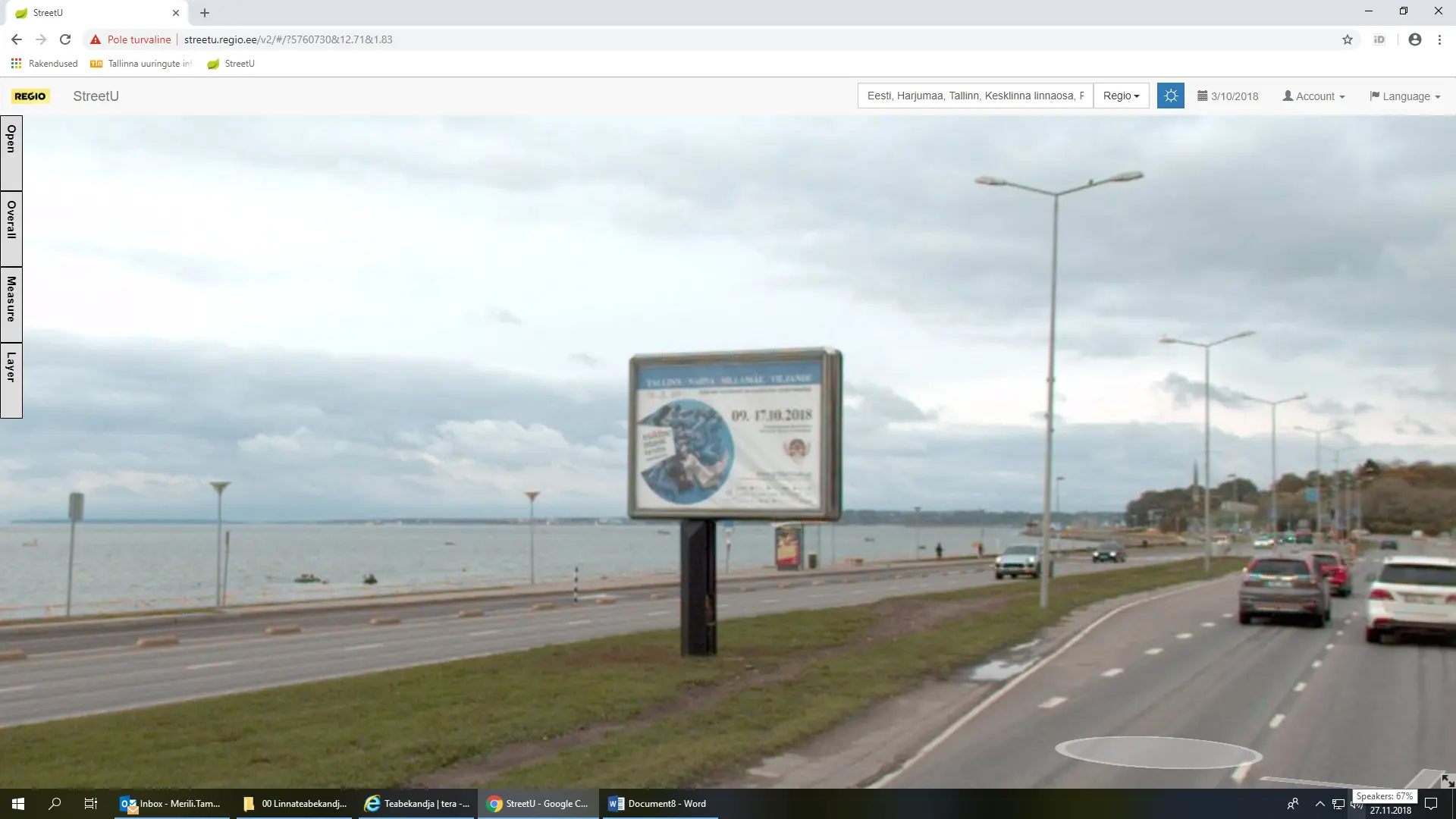The width and height of the screenshot is (1456, 819).
Task: Click the address search input field
Action: tap(974, 96)
